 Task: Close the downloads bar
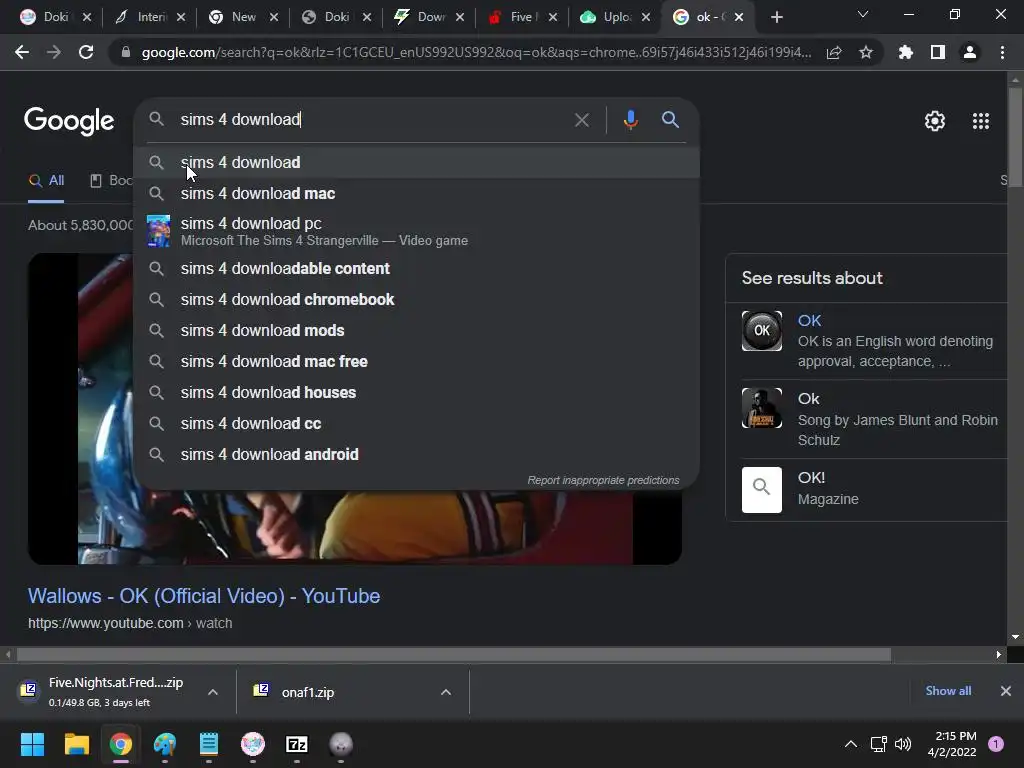pos(1006,691)
